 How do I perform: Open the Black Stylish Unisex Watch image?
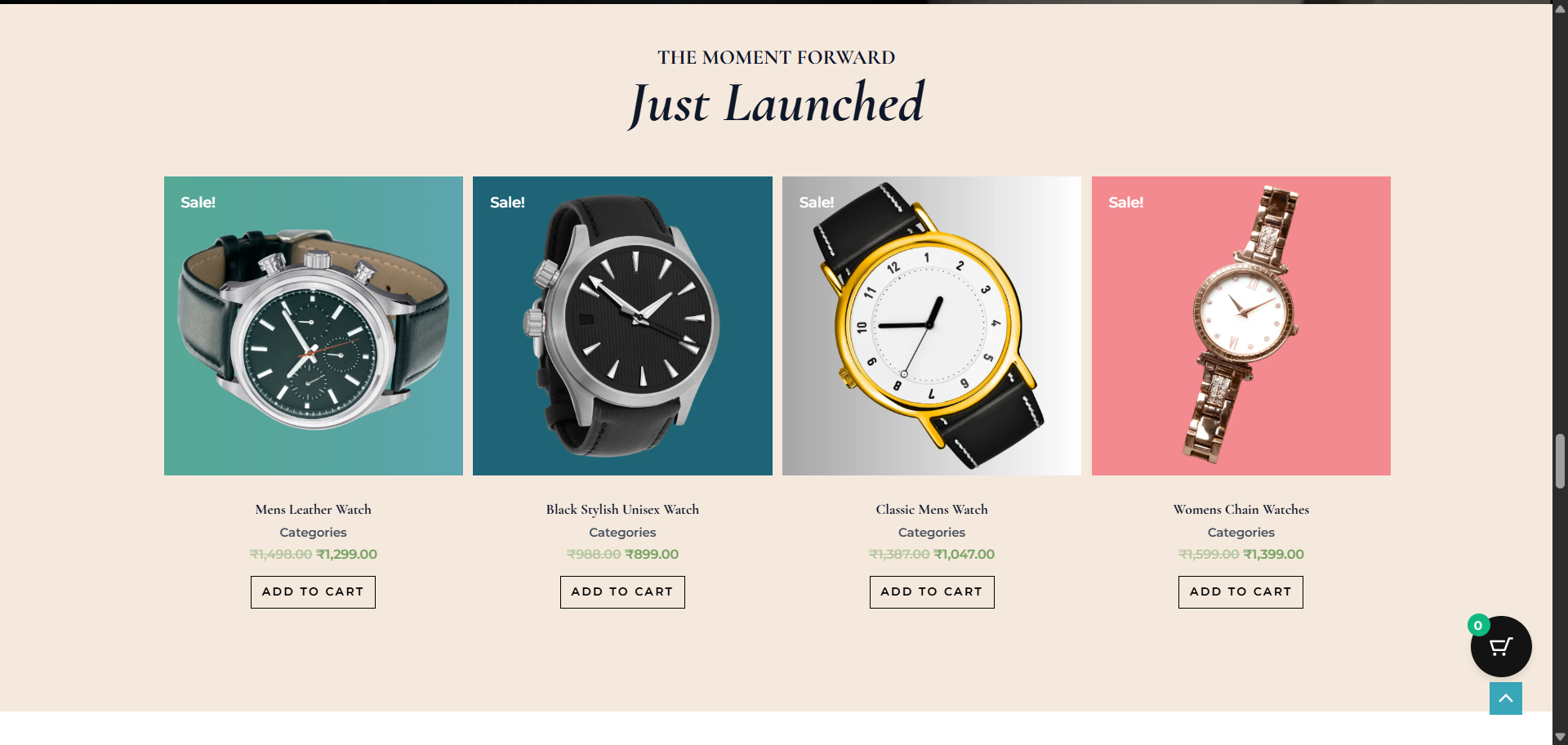622,326
